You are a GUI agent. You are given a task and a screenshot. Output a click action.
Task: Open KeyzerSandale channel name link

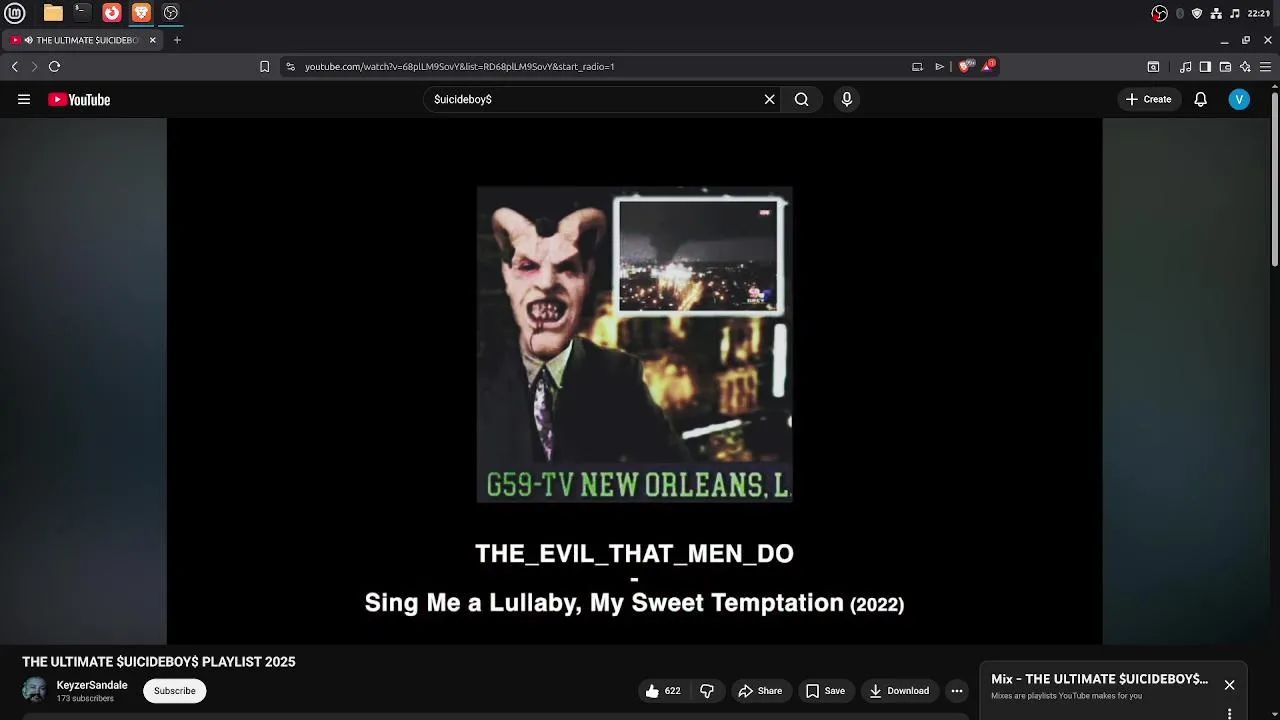point(92,685)
